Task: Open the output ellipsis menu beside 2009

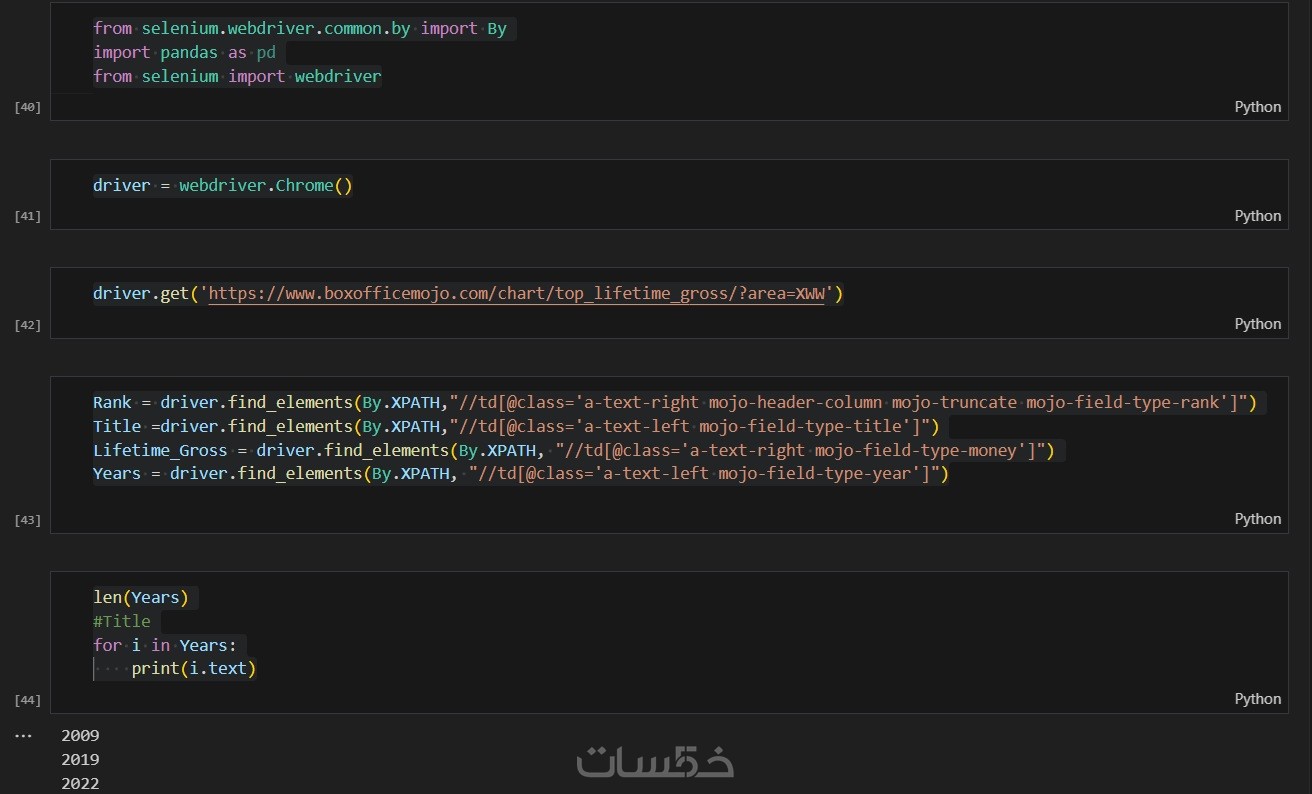Action: coord(24,735)
